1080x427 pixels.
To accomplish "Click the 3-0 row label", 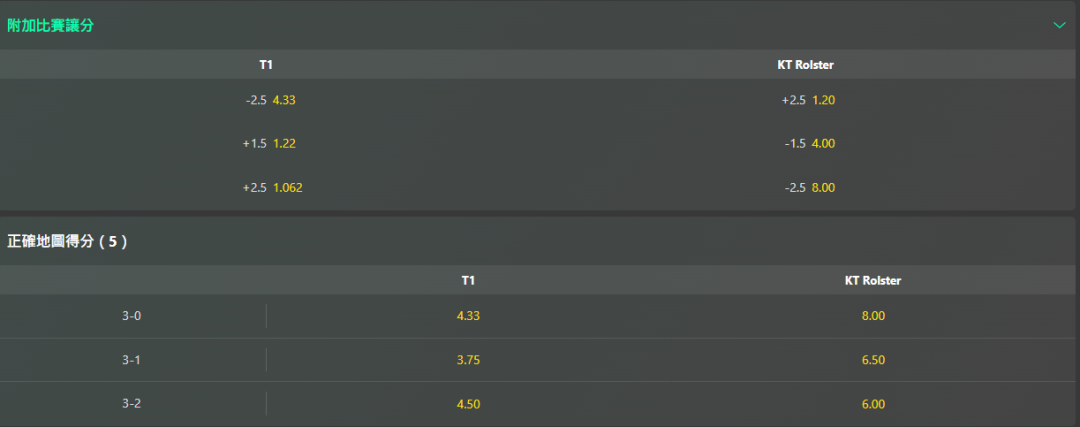I will click(x=132, y=316).
